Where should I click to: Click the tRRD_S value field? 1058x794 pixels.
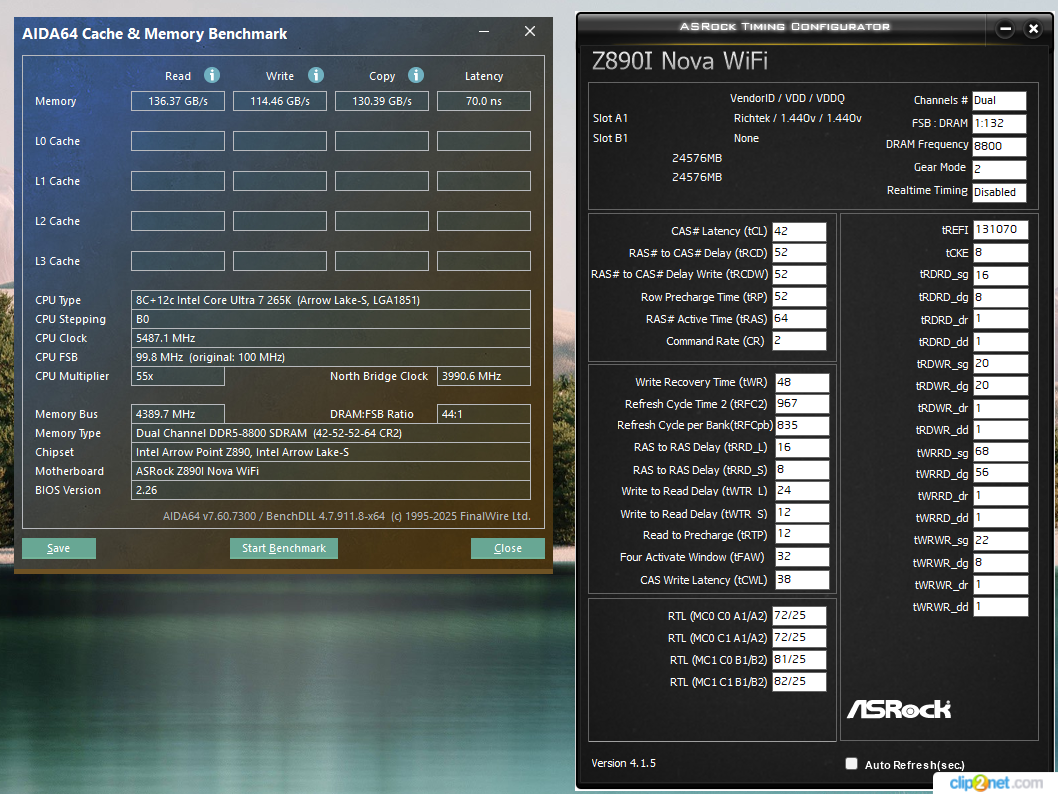pos(802,470)
